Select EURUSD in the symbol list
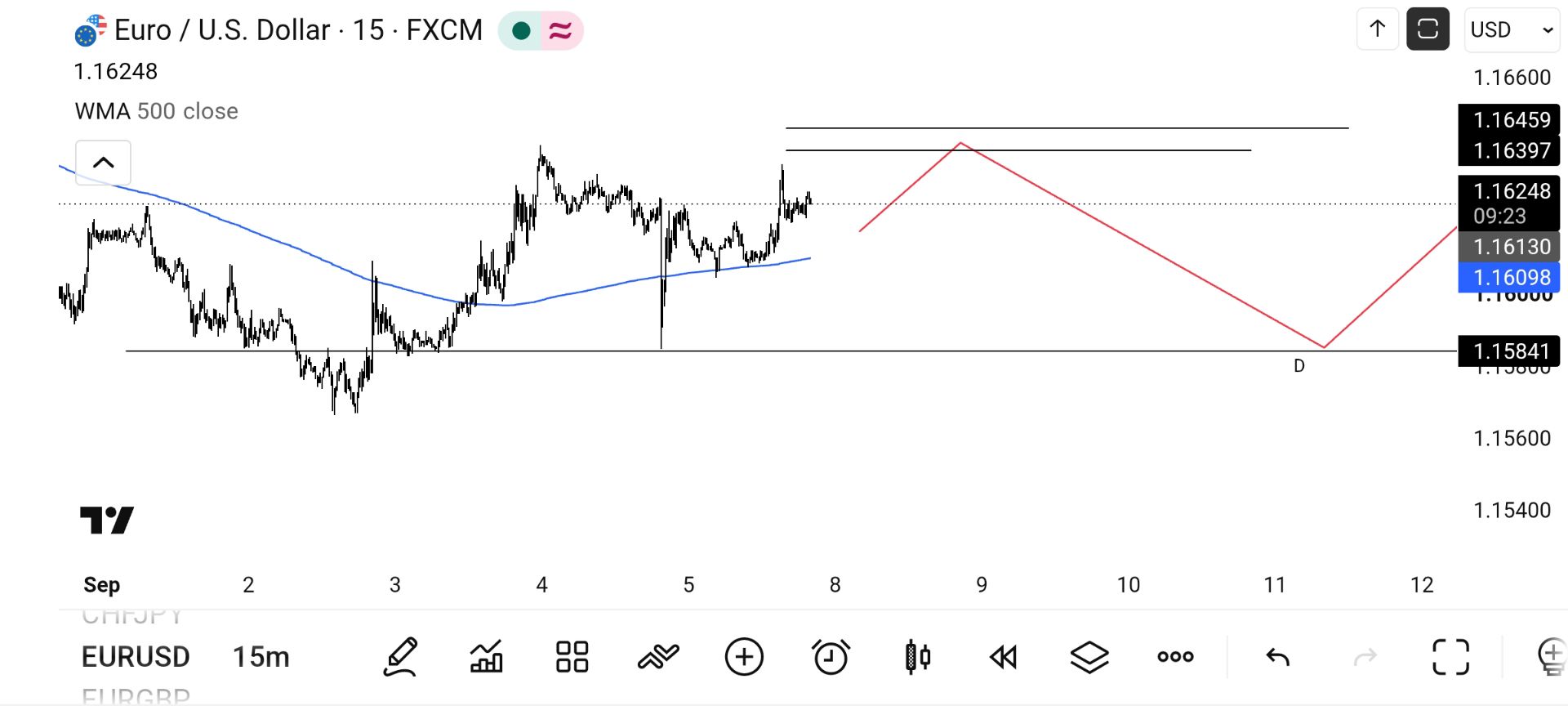This screenshot has height=706, width=1568. pyautogui.click(x=136, y=657)
